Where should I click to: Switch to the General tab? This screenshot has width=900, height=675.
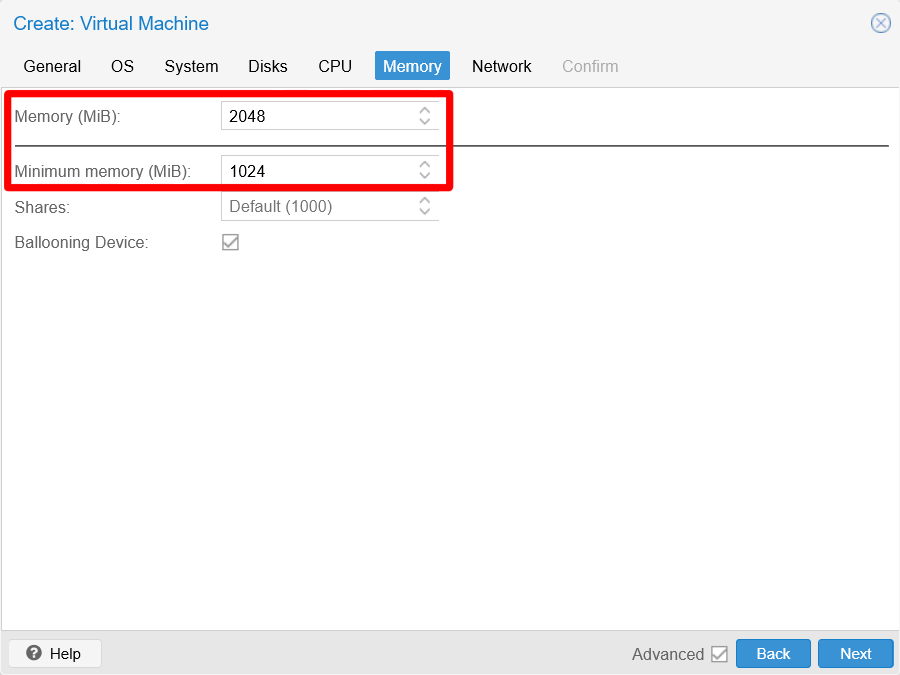tap(52, 66)
